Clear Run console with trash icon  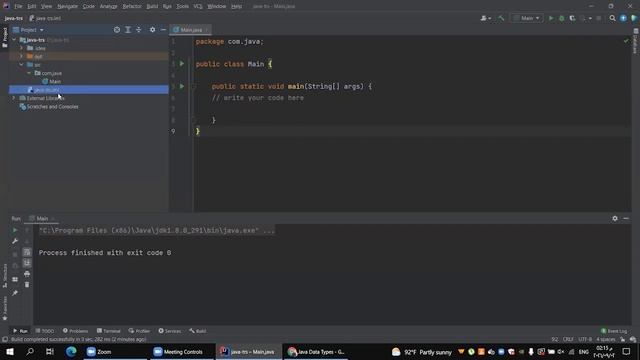pos(27,284)
